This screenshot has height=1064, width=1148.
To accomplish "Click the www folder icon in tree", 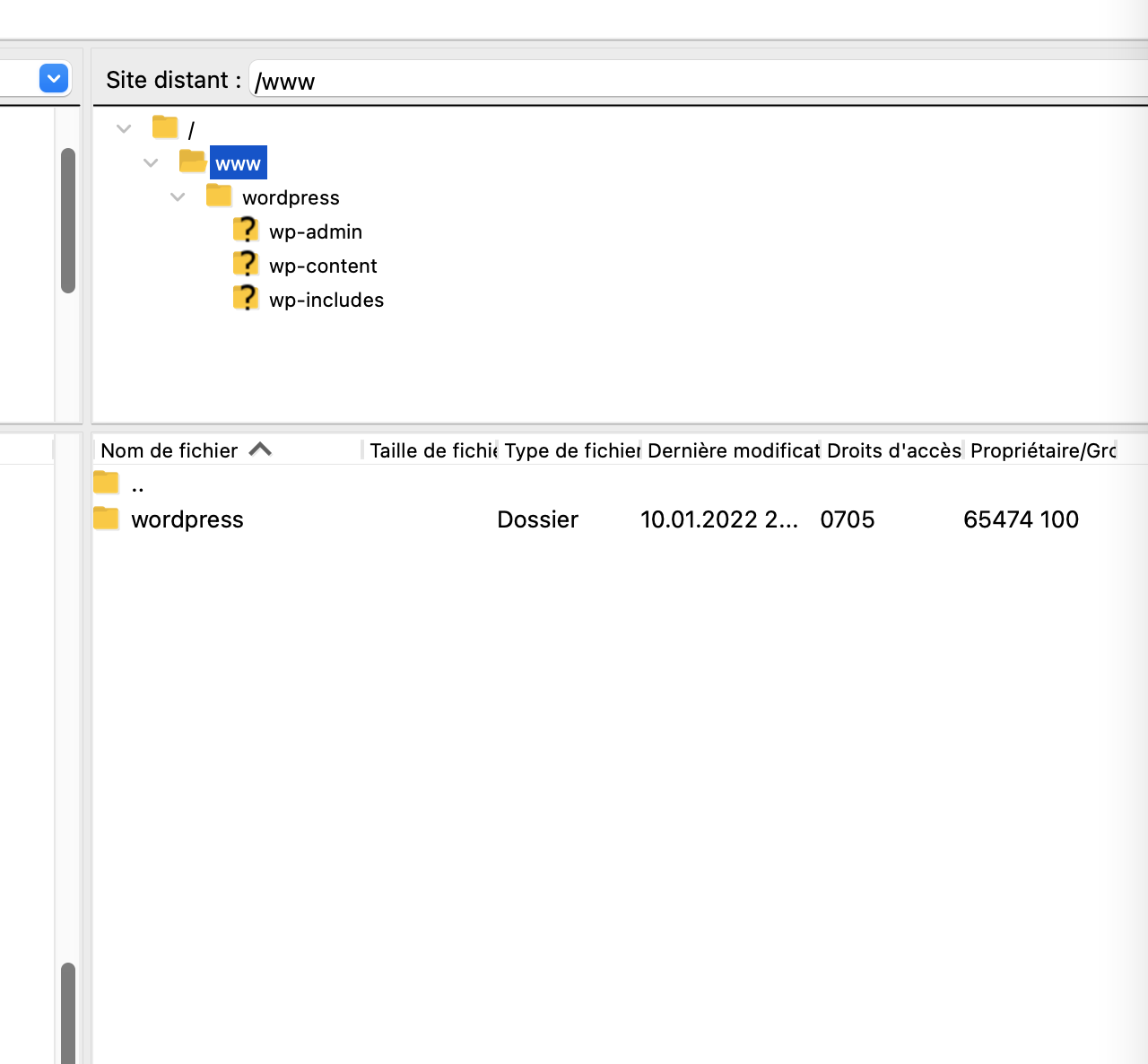I will 192,161.
